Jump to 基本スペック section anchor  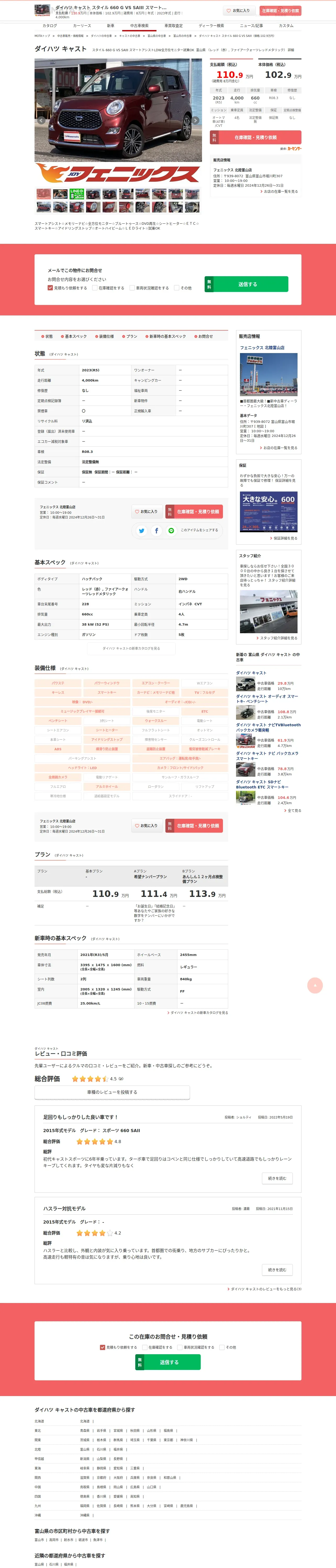[x=73, y=337]
